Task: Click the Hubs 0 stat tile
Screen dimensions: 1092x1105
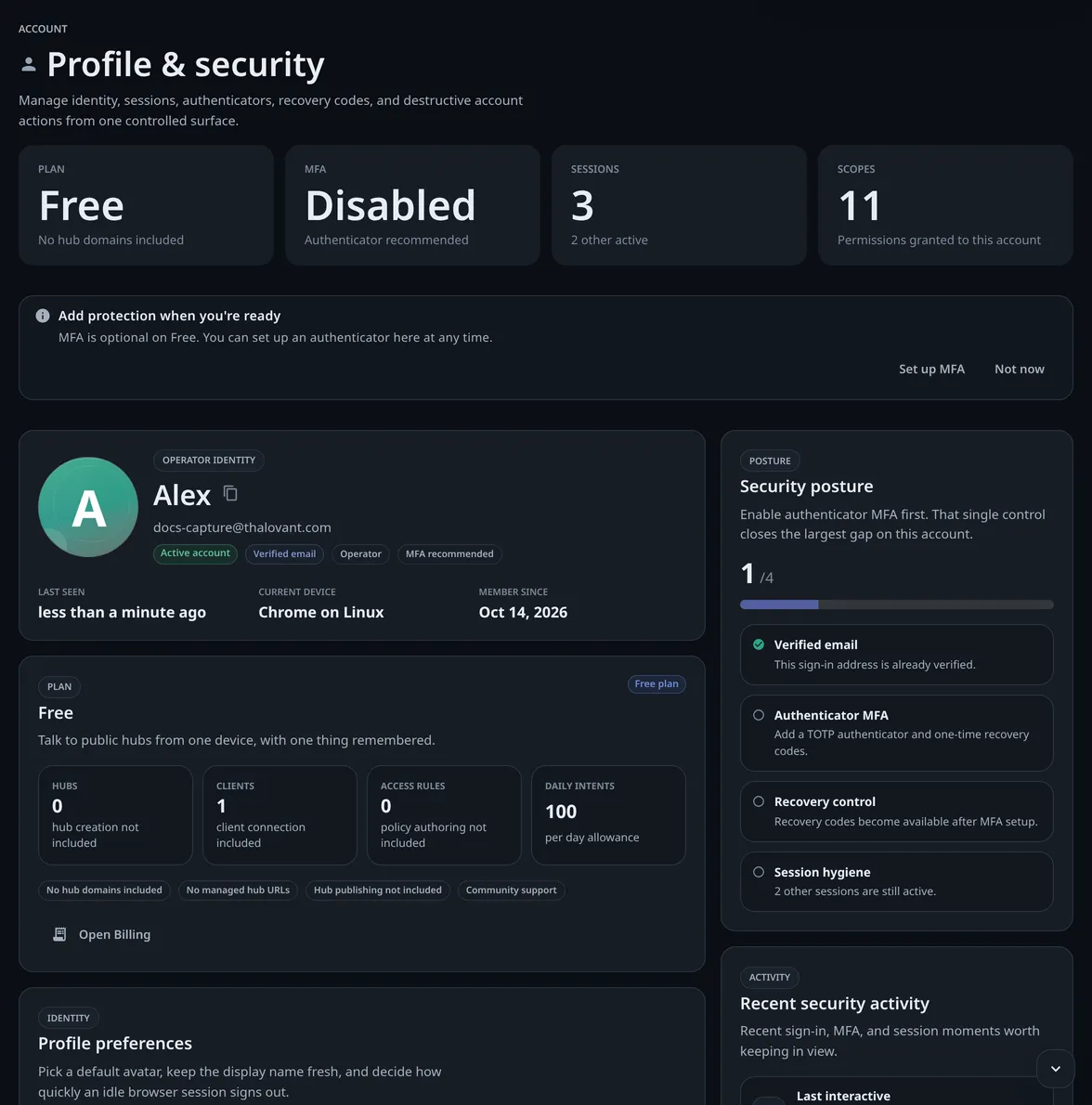Action: pos(115,814)
